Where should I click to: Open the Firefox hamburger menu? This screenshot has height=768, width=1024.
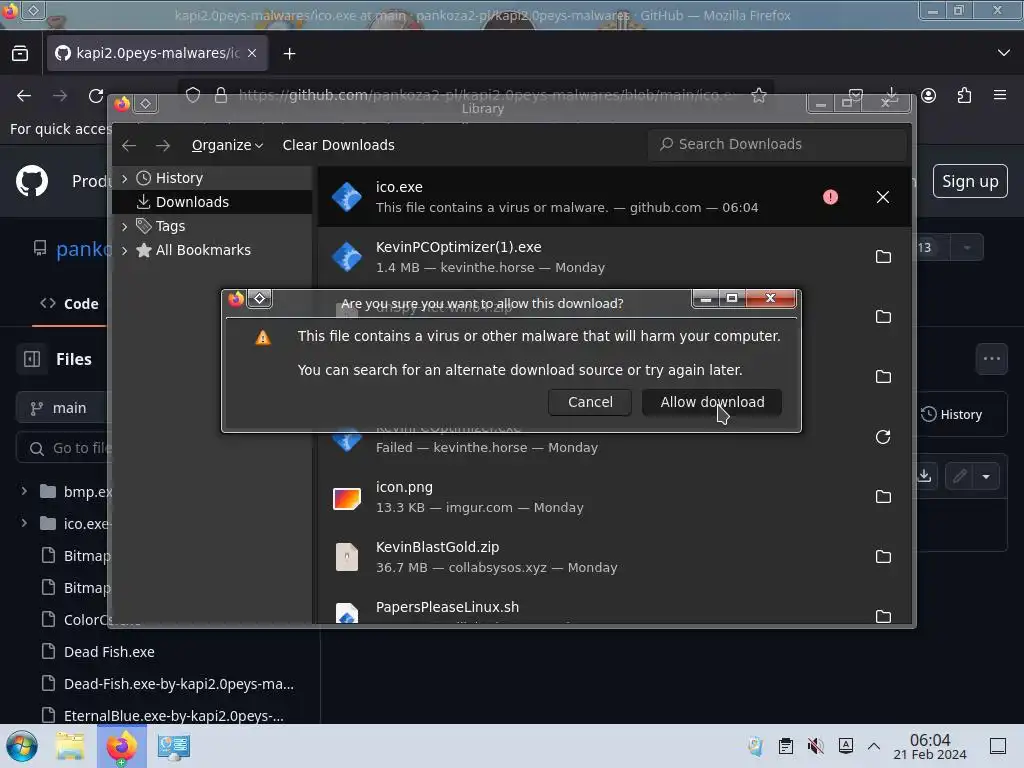(x=1000, y=95)
